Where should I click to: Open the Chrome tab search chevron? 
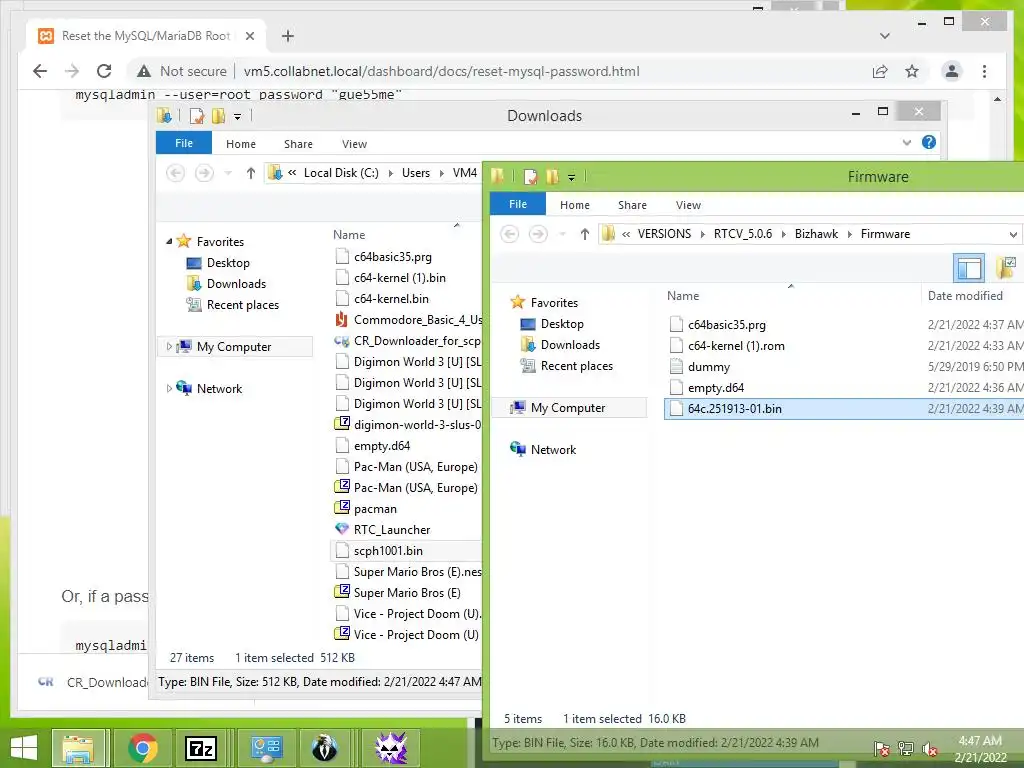point(885,36)
